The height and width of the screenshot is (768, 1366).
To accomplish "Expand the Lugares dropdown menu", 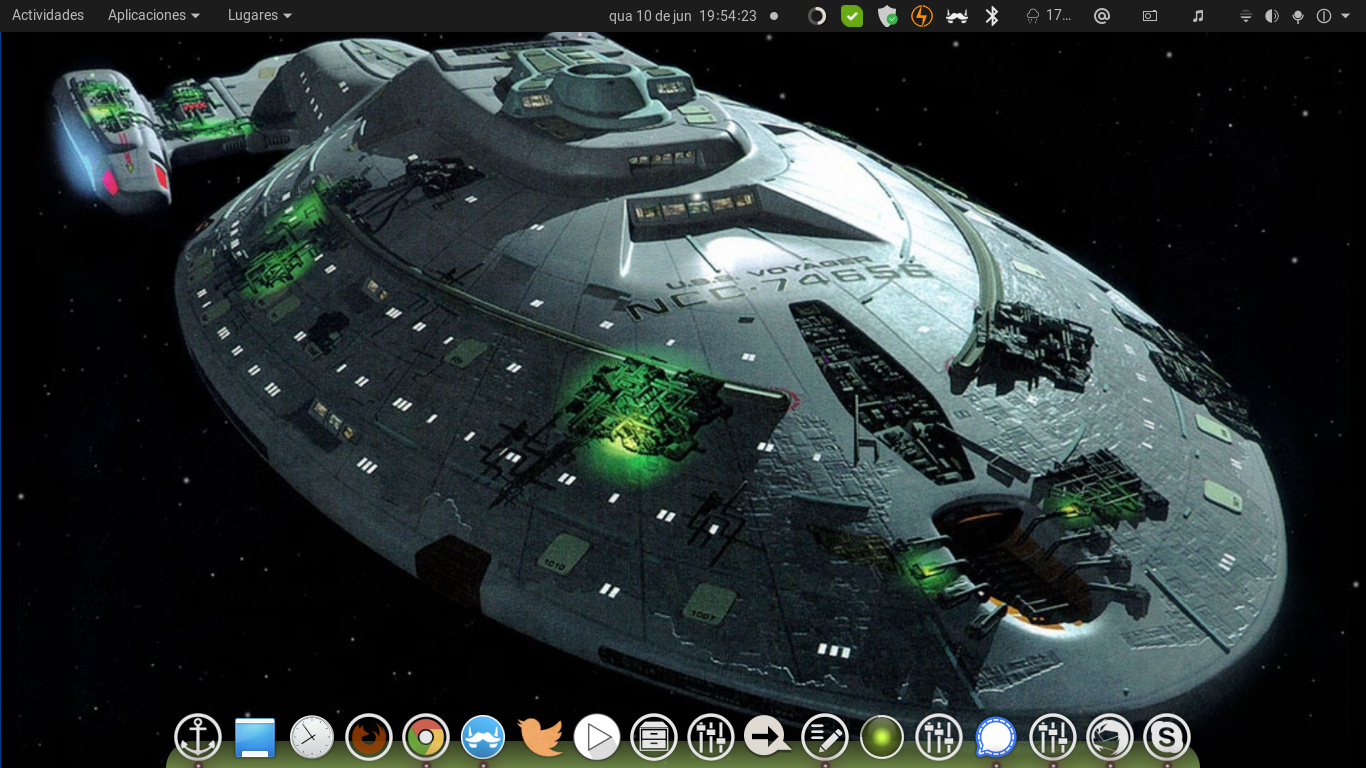I will click(260, 16).
